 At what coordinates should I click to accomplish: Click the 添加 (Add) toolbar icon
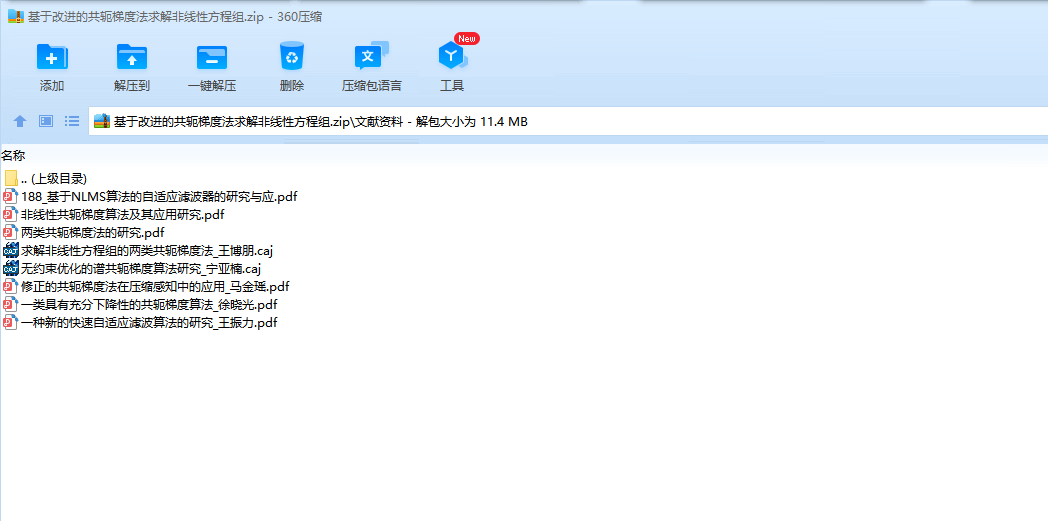[52, 57]
